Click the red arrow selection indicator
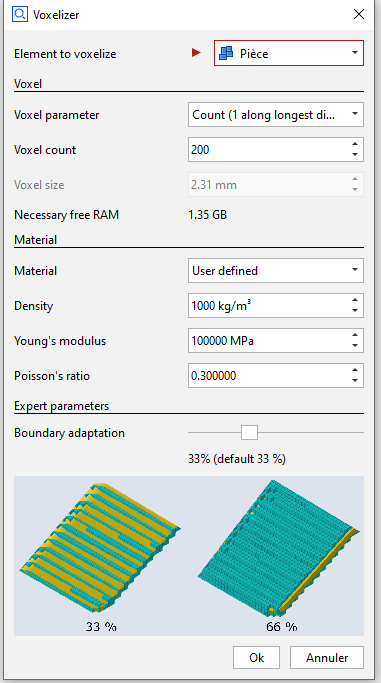The image size is (381, 683). (196, 53)
